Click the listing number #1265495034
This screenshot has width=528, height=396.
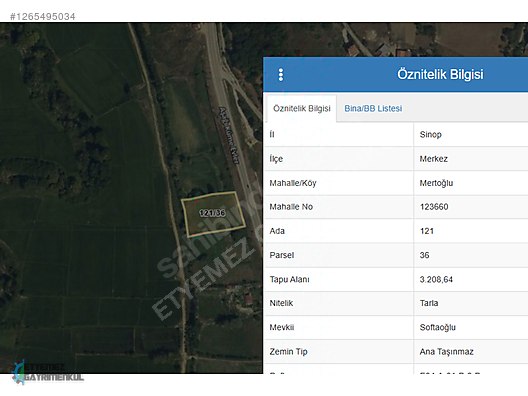click(43, 16)
